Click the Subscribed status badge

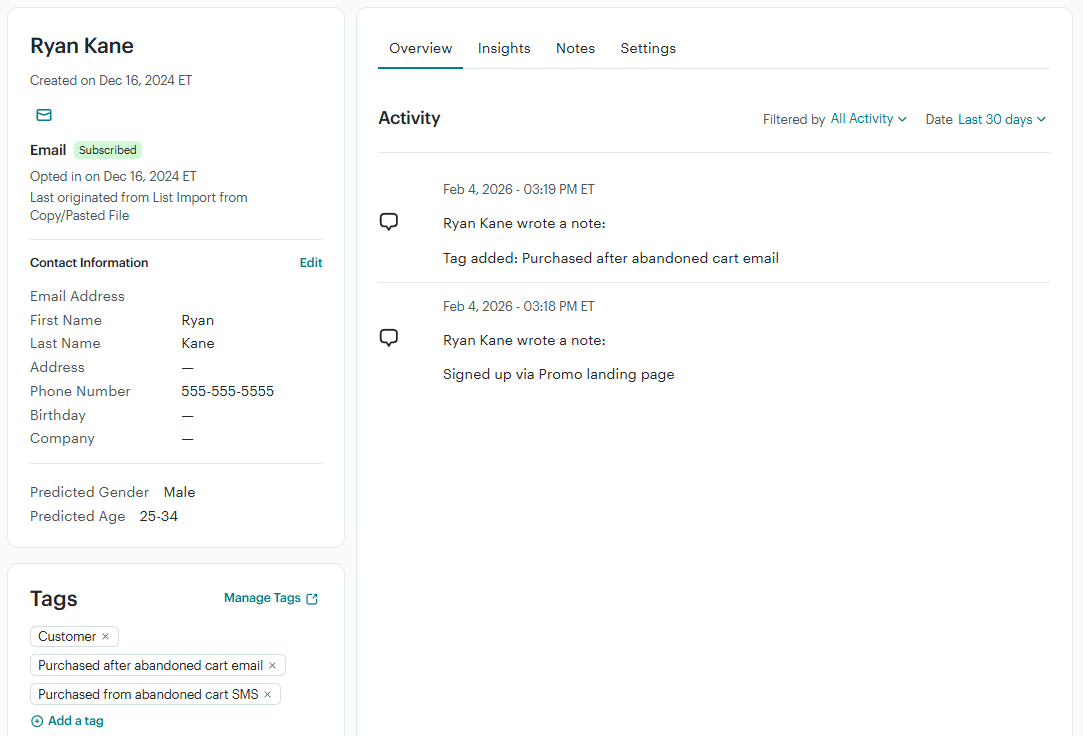[107, 149]
